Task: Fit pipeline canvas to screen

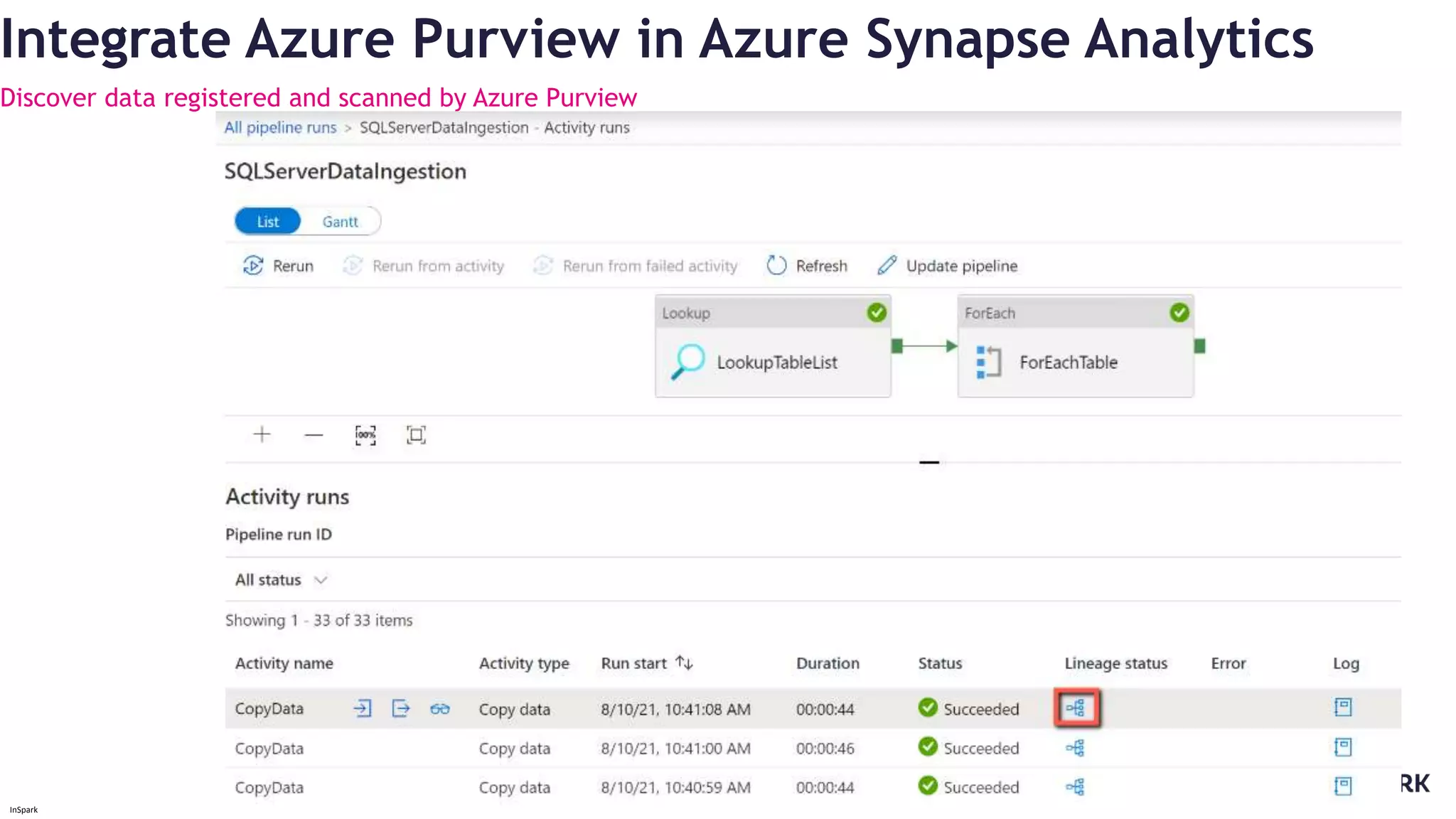Action: pyautogui.click(x=416, y=435)
